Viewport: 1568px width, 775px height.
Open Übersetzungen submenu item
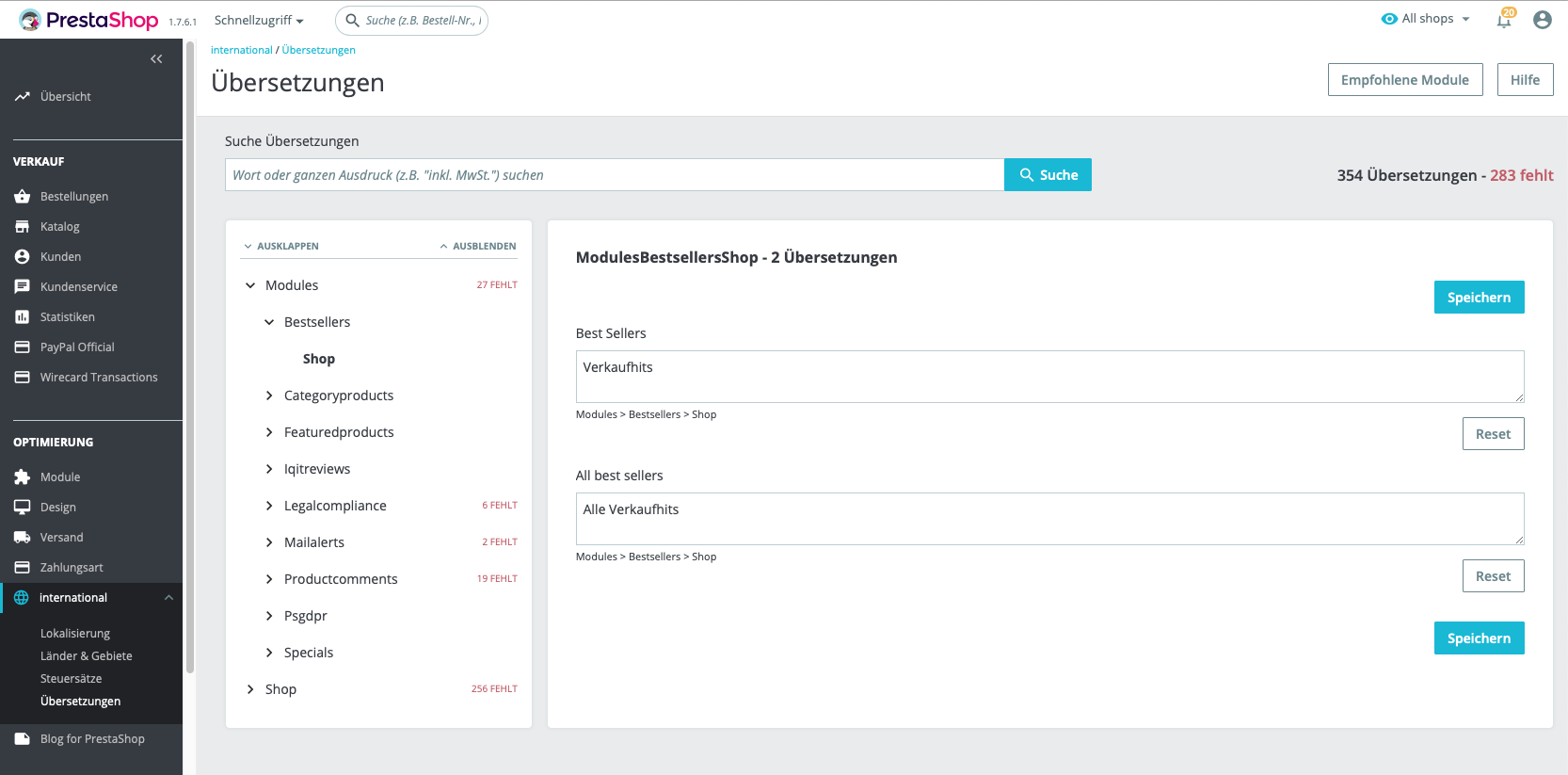81,702
